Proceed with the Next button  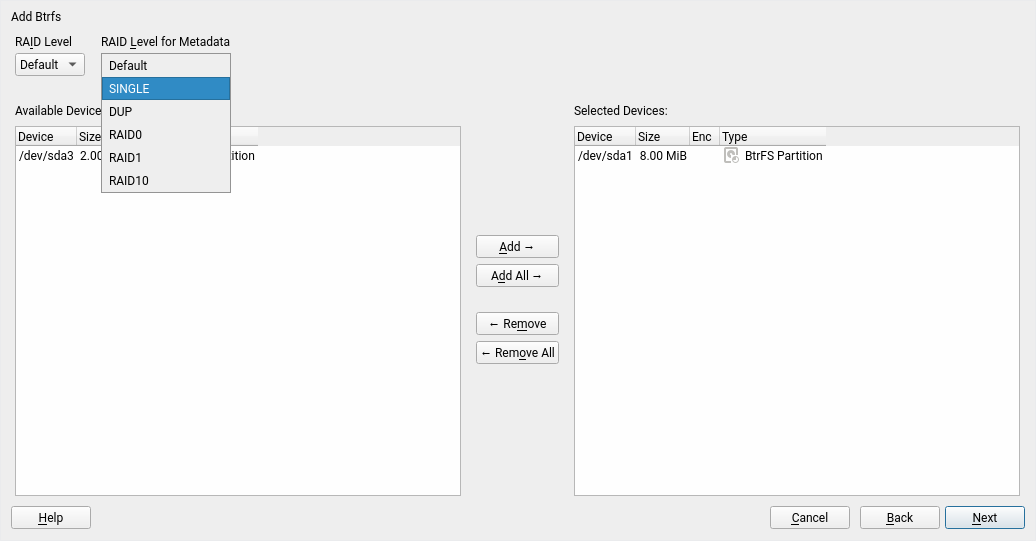[x=984, y=518]
